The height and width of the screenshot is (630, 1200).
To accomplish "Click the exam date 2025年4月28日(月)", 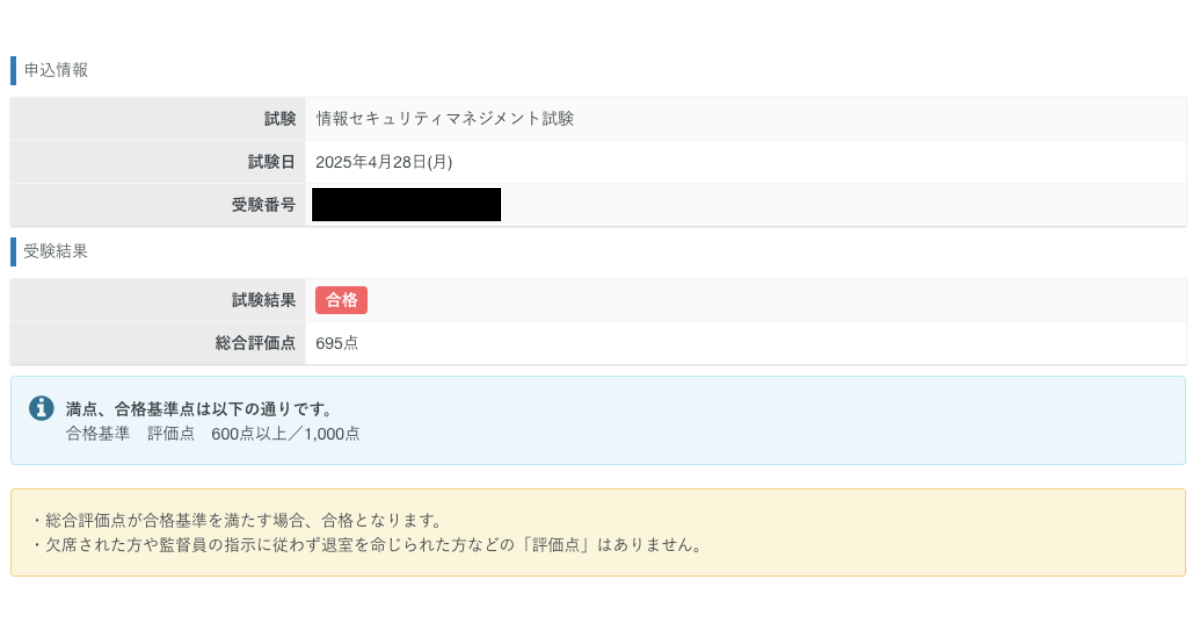I will click(x=384, y=162).
